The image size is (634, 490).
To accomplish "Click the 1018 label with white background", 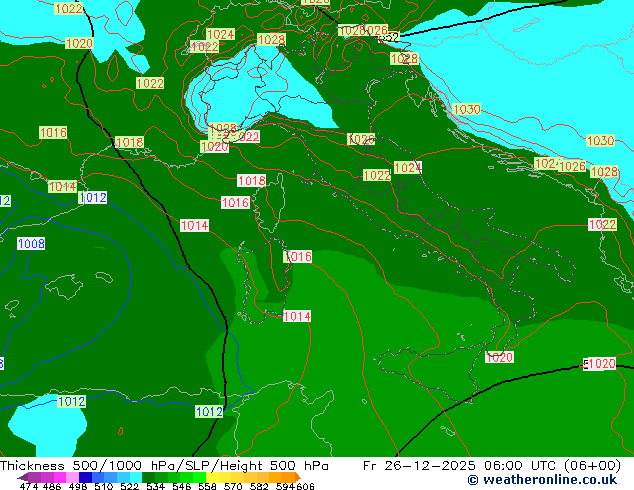I will coord(251,180).
